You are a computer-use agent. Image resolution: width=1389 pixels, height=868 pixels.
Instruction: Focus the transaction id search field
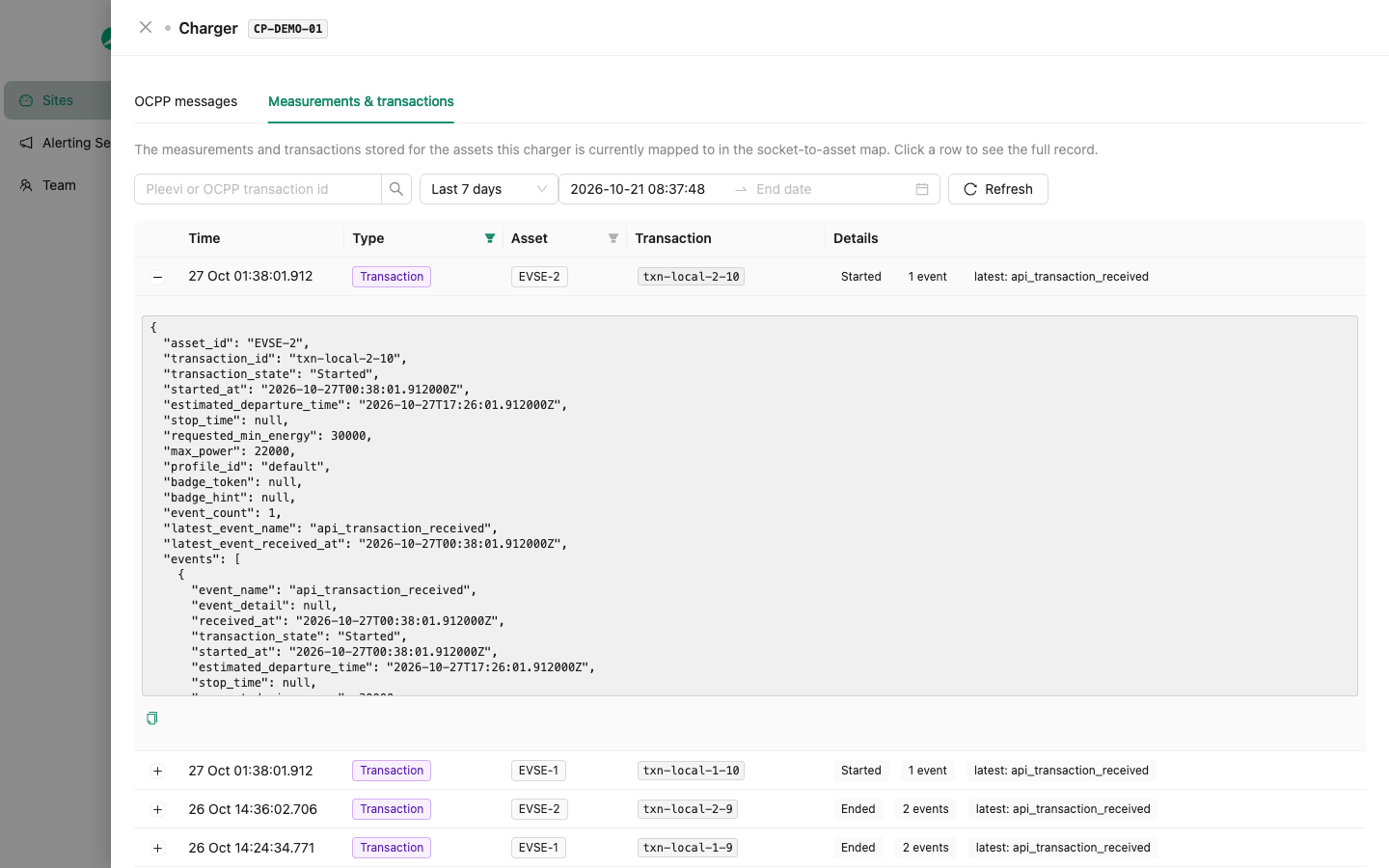pos(258,189)
